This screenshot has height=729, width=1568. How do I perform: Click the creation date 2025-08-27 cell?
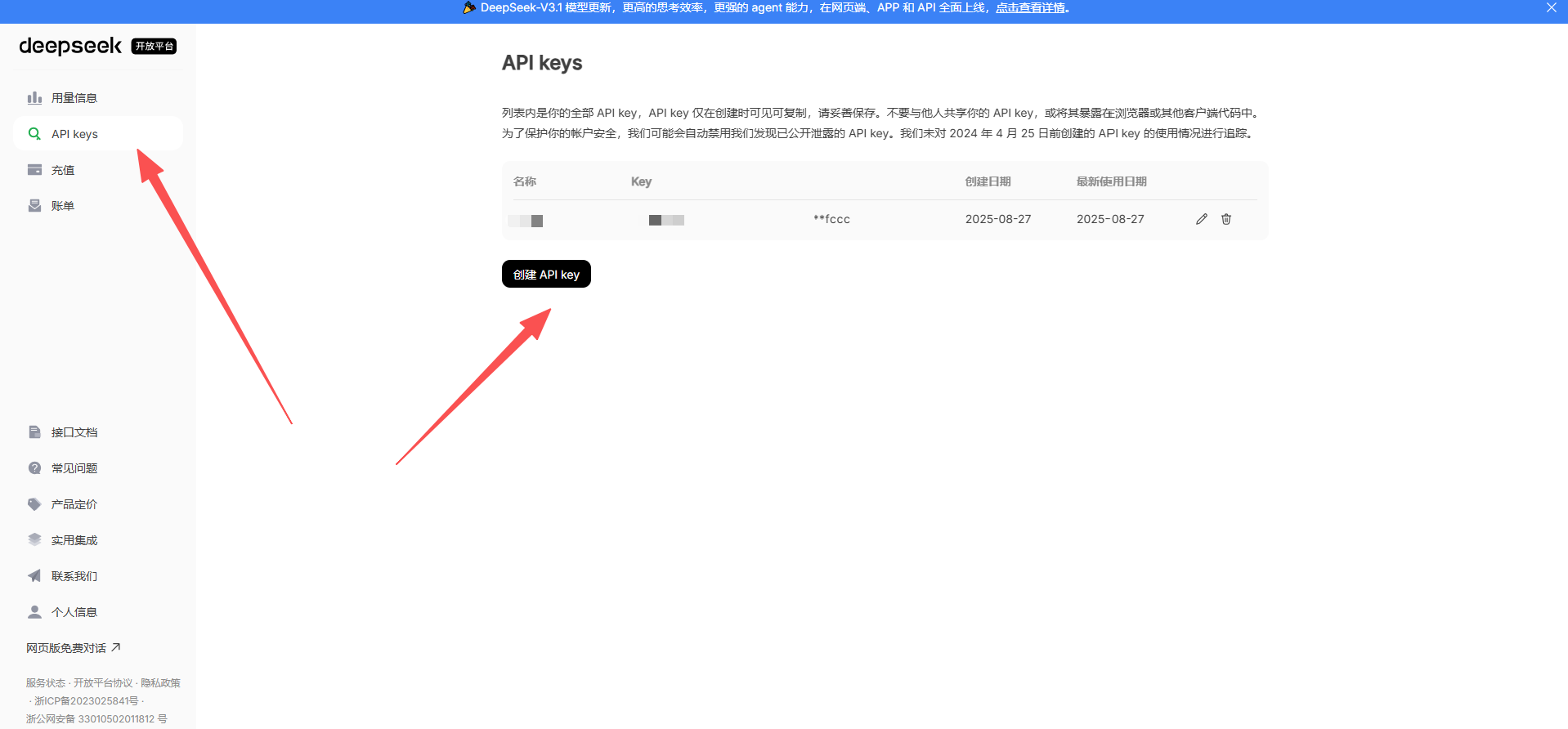coord(998,219)
